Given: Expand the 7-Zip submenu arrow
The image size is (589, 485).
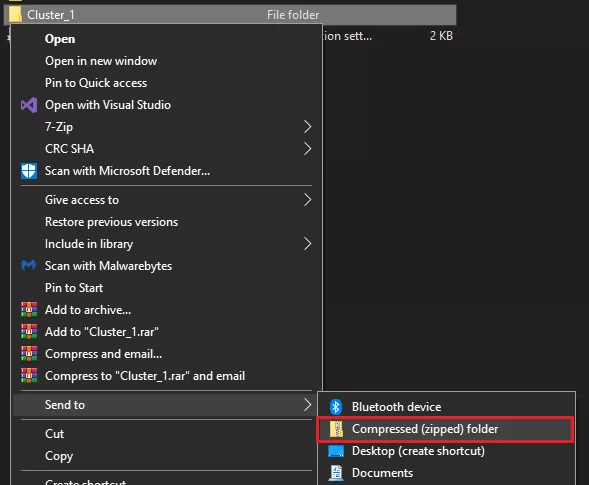Looking at the screenshot, I should 307,127.
